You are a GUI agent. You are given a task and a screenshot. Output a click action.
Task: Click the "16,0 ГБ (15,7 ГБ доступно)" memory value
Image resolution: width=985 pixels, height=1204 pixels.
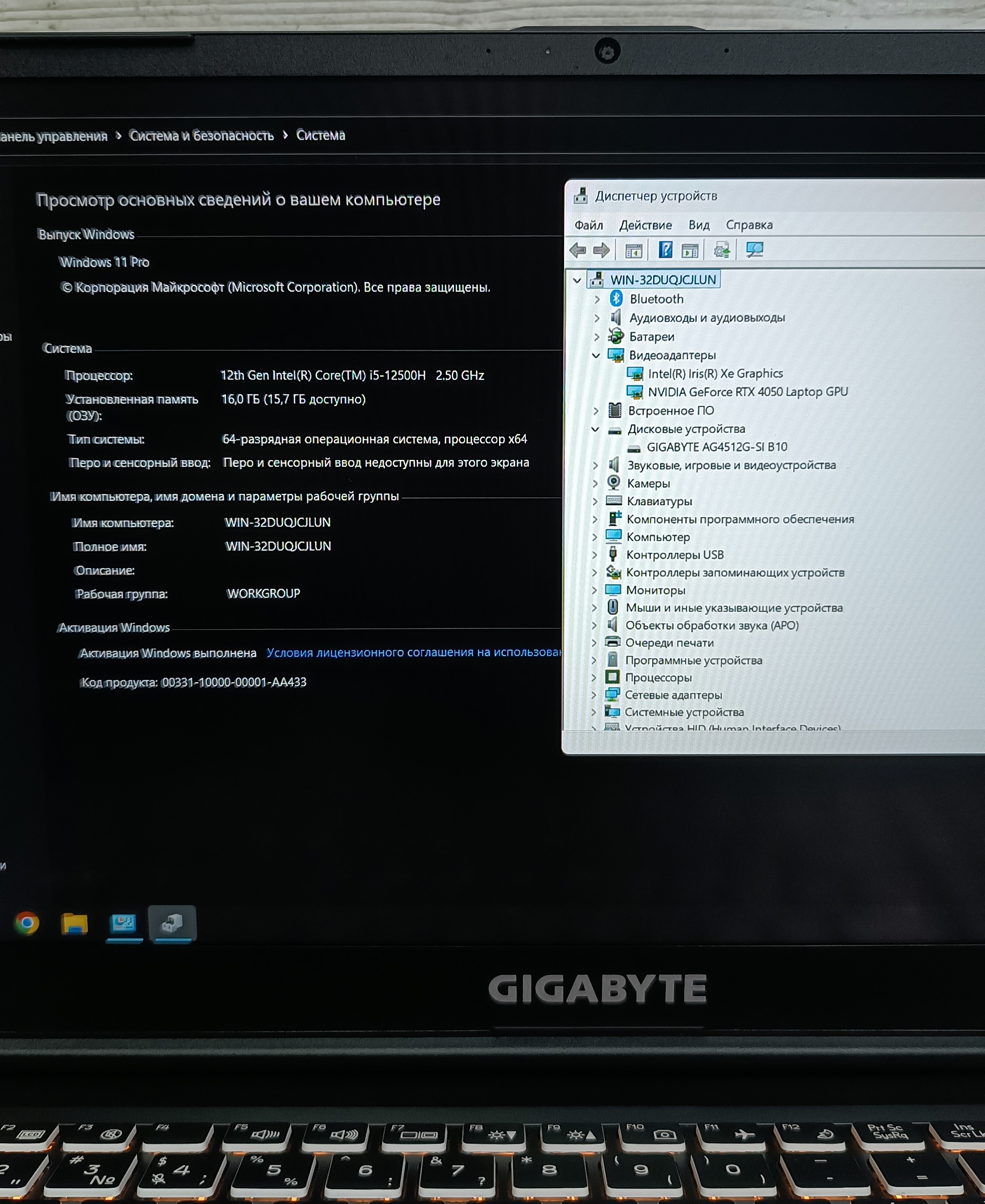pyautogui.click(x=293, y=399)
